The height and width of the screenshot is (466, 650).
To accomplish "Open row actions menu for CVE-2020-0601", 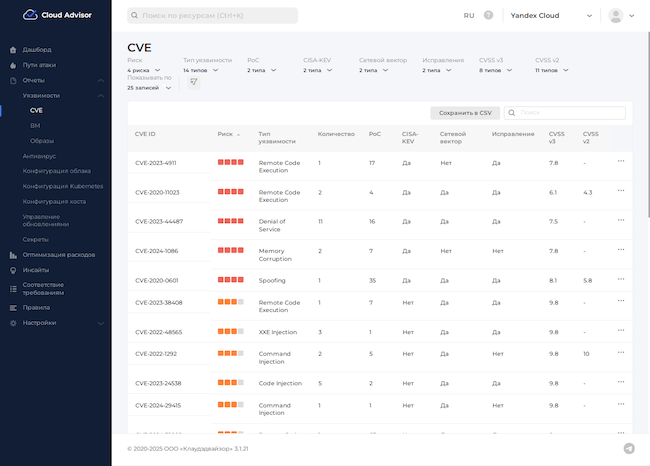I will point(620,280).
